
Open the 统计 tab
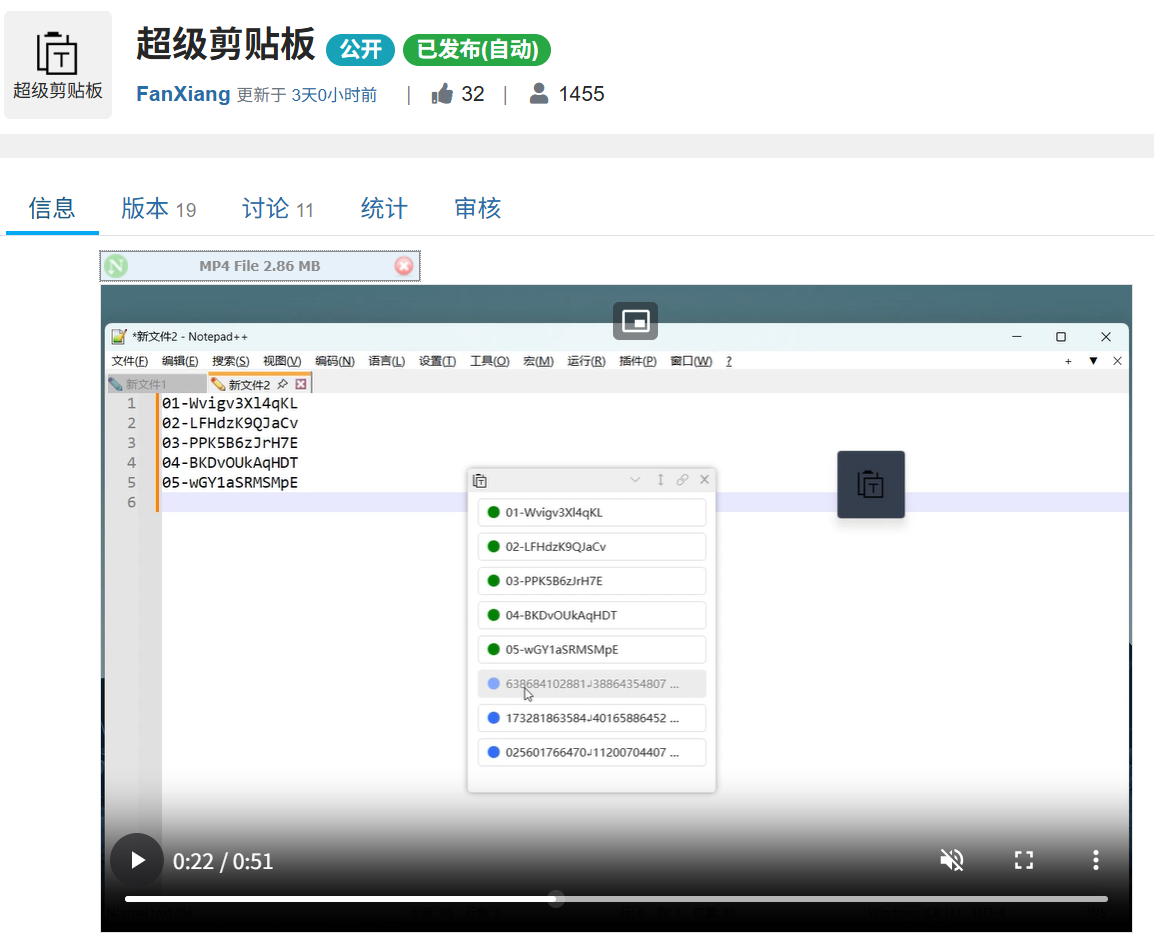[x=383, y=208]
